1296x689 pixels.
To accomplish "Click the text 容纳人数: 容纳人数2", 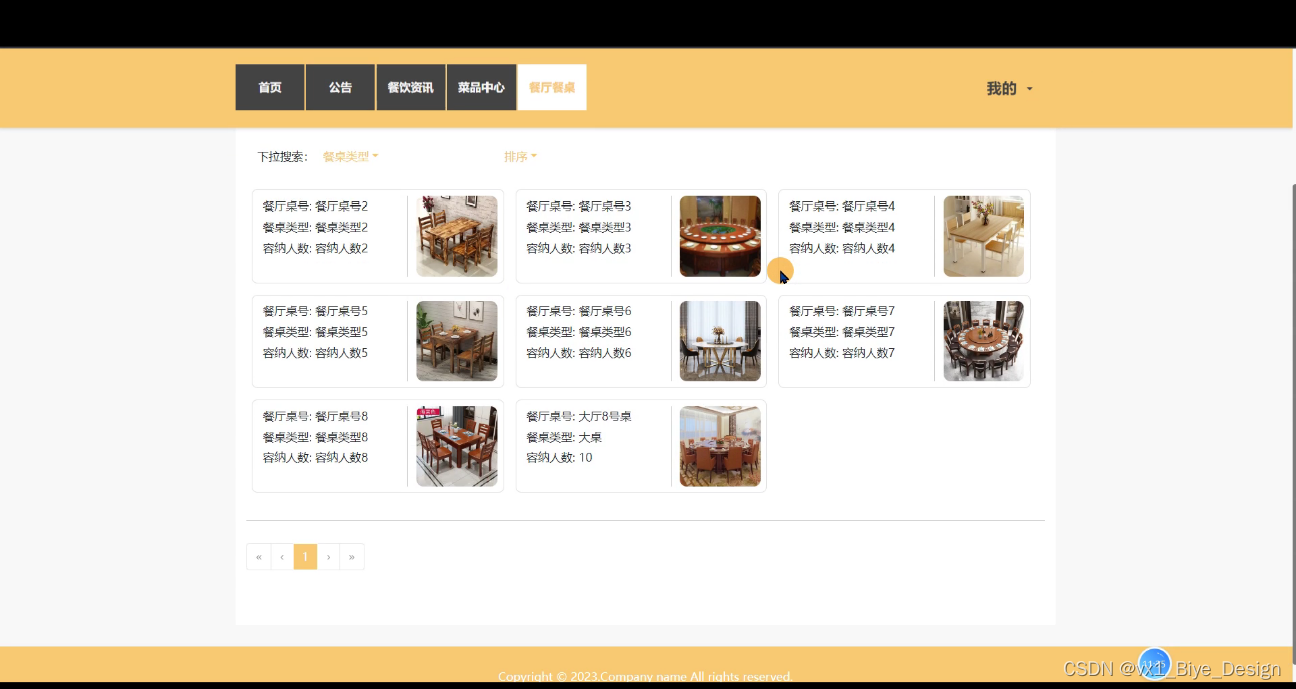I will point(315,248).
